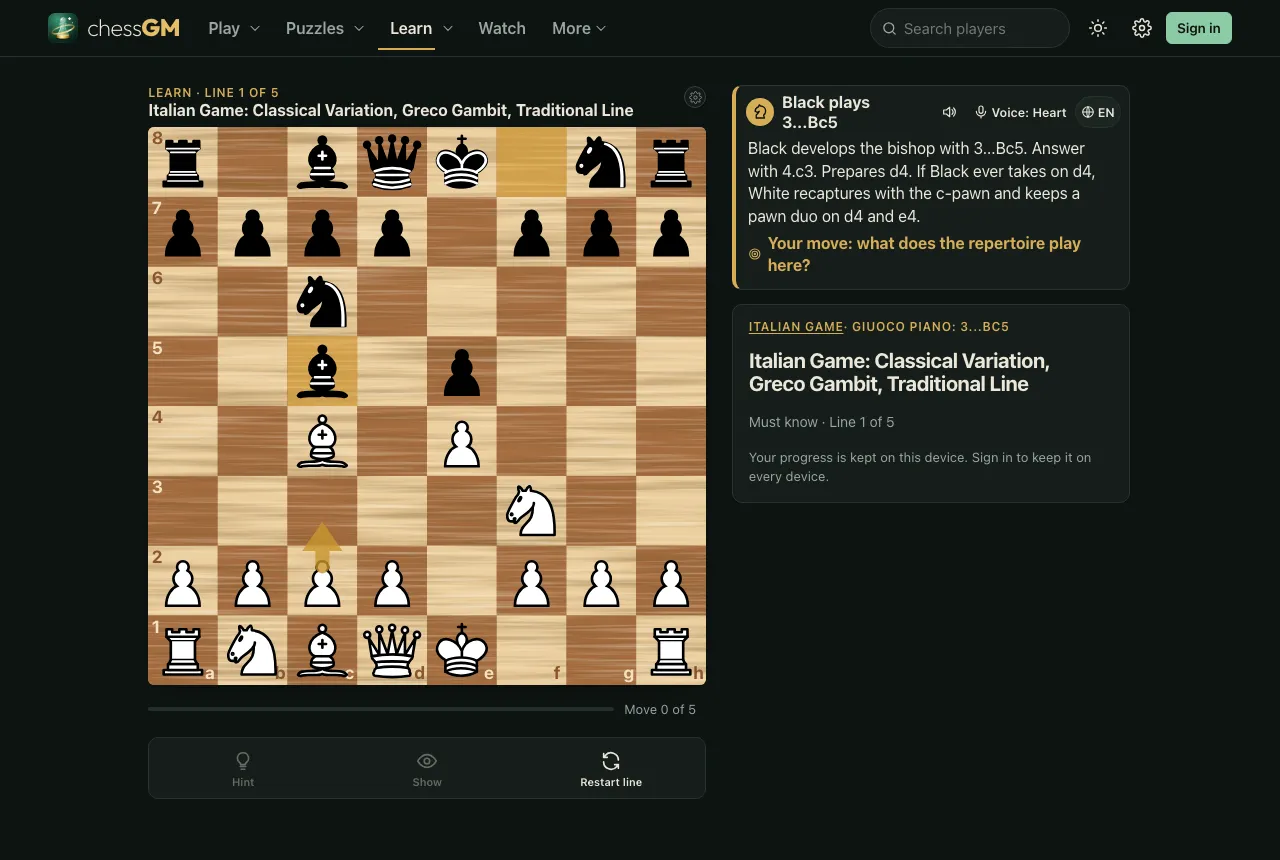This screenshot has width=1280, height=860.
Task: Select the white knight on f3
Action: click(x=531, y=511)
